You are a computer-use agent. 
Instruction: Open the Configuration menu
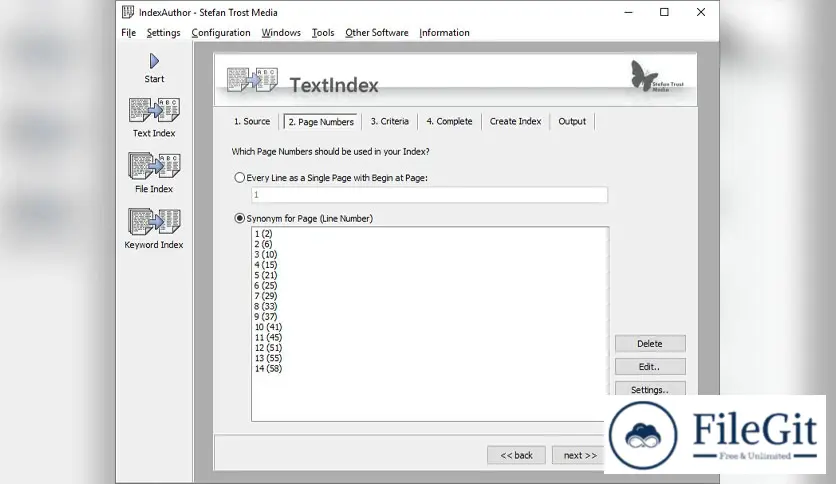(221, 33)
